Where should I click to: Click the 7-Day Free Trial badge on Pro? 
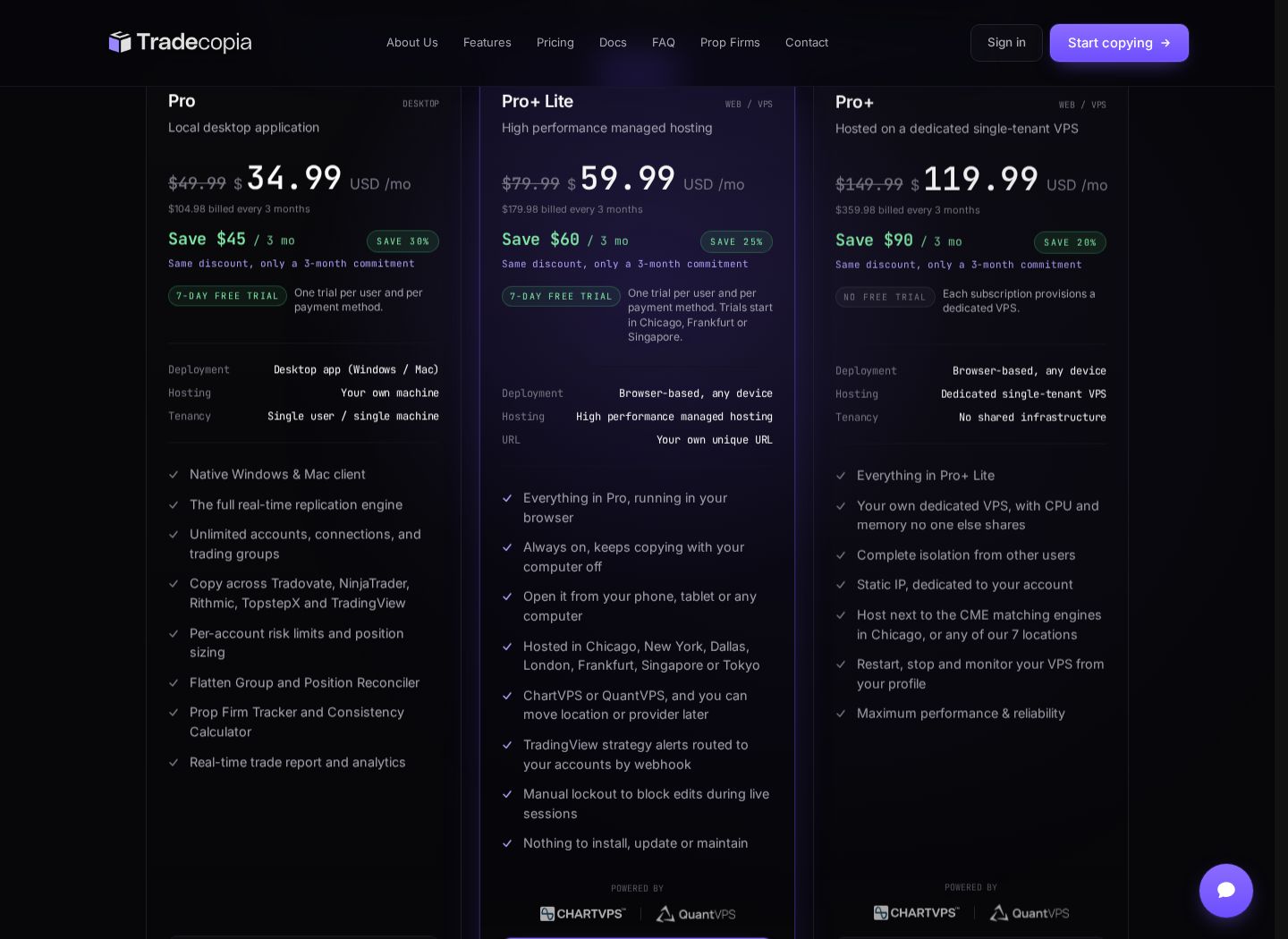pyautogui.click(x=227, y=296)
